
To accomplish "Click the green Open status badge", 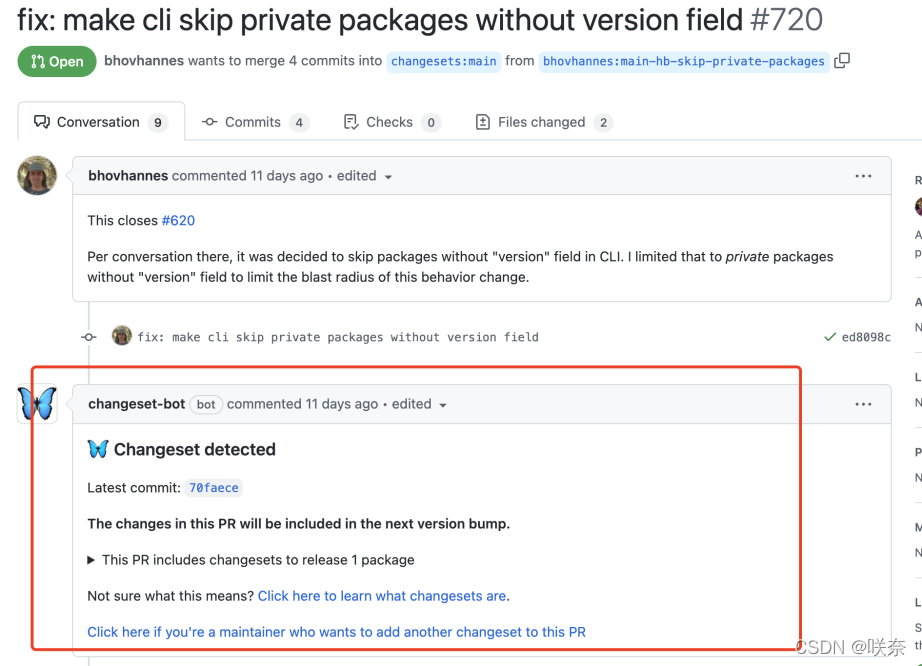I will tap(57, 61).
